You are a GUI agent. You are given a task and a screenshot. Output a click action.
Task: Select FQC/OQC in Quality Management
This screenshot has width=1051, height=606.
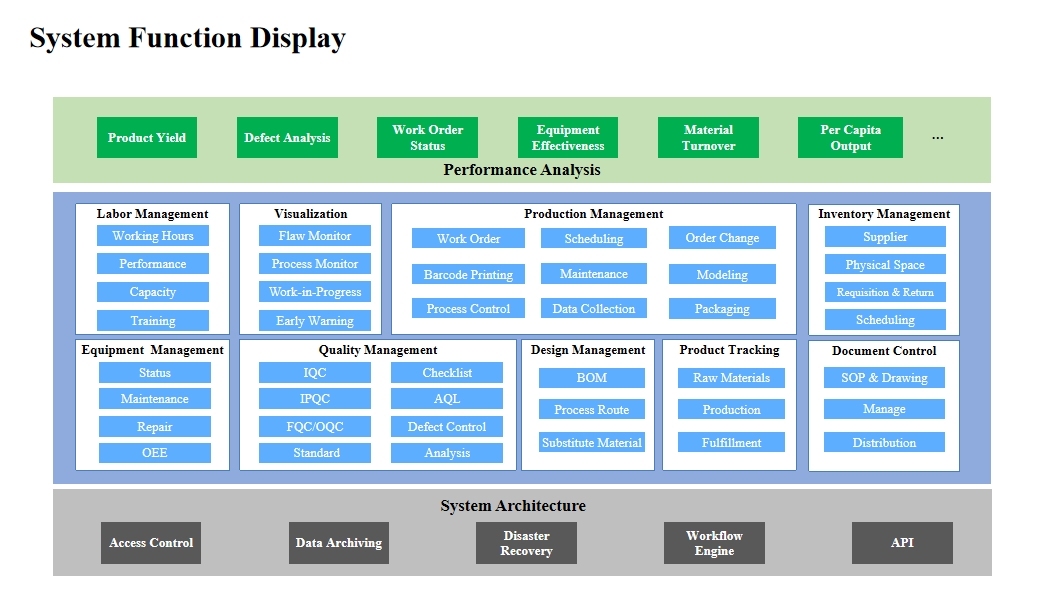point(315,427)
